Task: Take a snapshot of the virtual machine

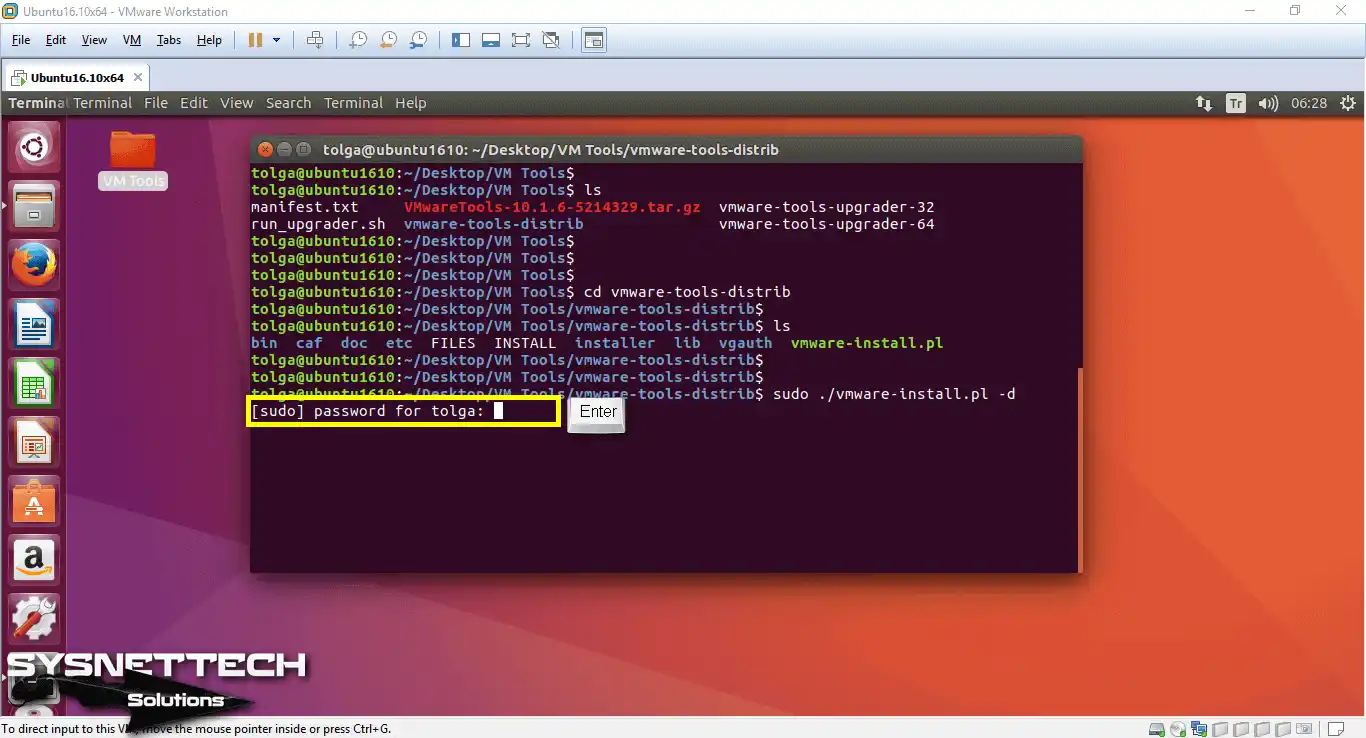Action: (x=358, y=39)
